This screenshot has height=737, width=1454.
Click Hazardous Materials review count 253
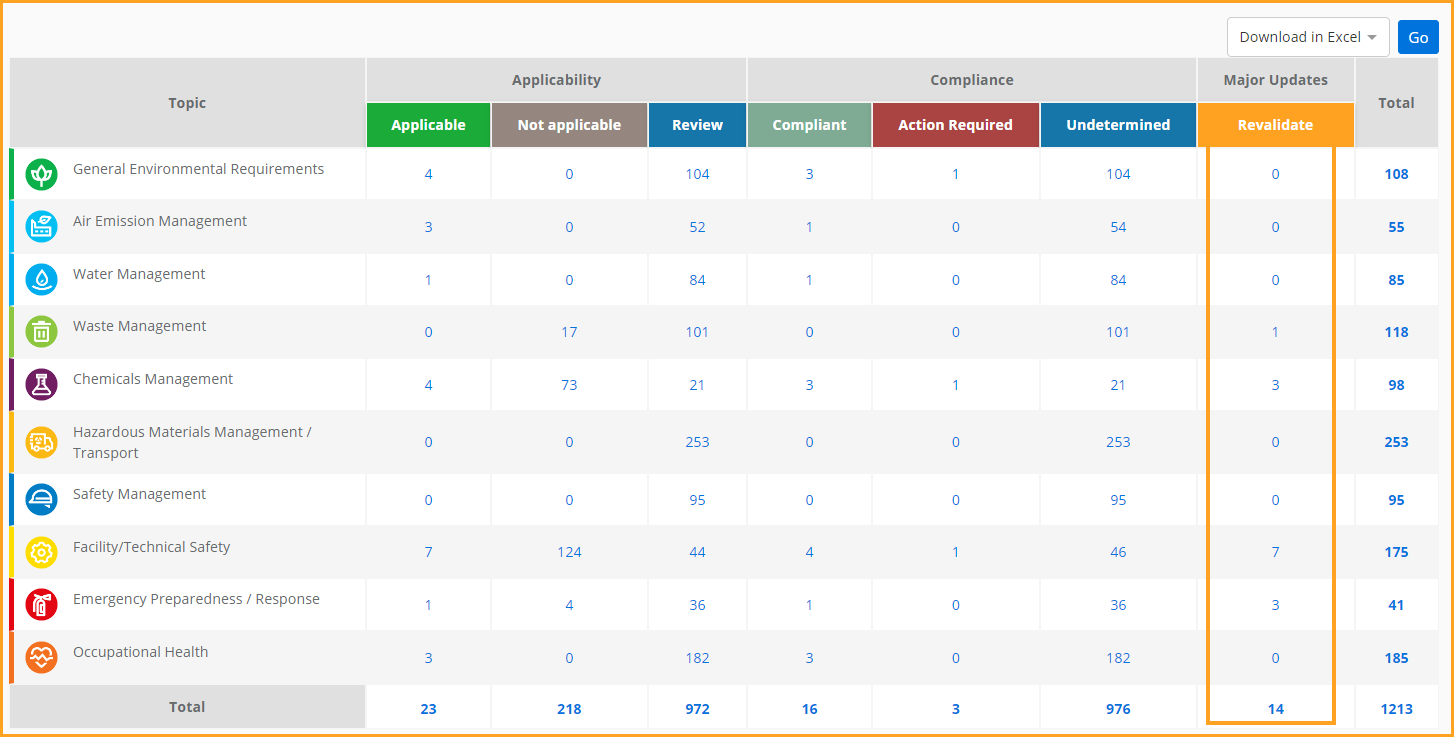click(697, 442)
